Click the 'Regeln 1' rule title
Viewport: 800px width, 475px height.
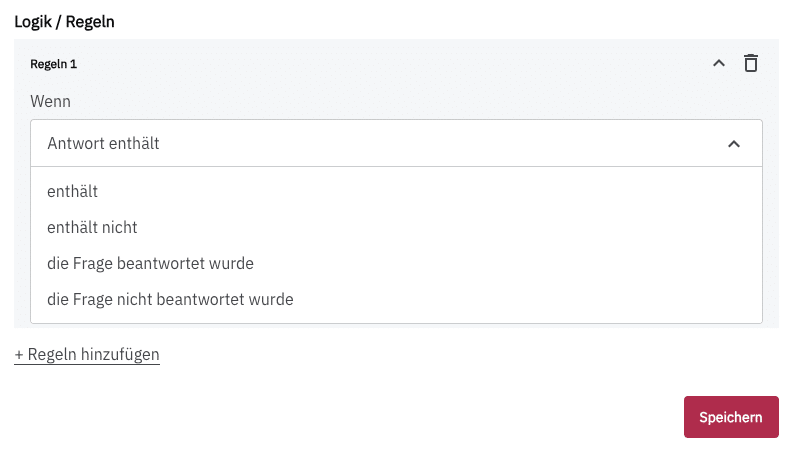coord(54,64)
